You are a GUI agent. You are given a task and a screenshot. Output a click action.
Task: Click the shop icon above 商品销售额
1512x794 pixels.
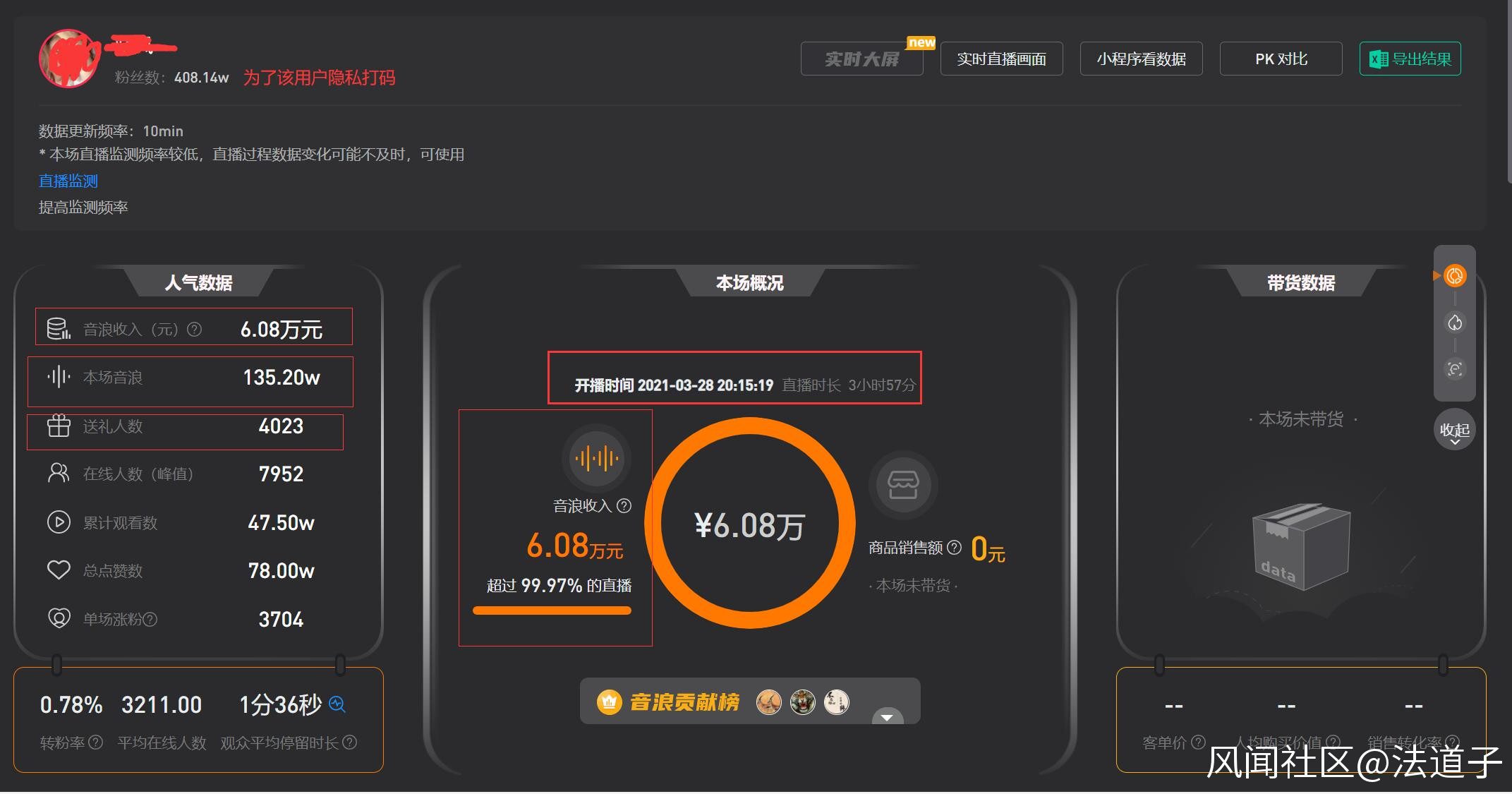click(903, 485)
